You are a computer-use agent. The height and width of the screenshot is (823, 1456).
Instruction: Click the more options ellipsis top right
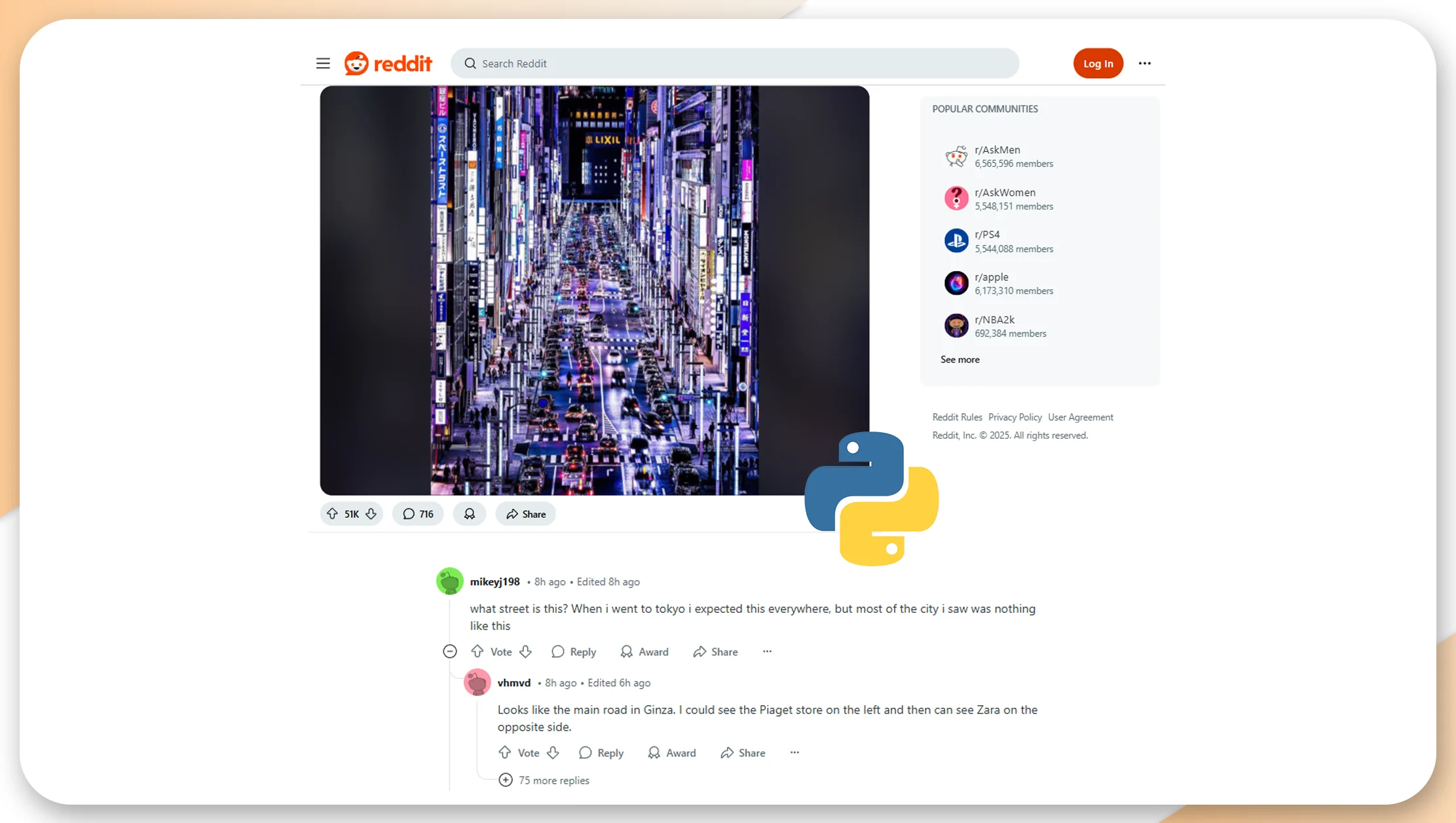pyautogui.click(x=1145, y=63)
